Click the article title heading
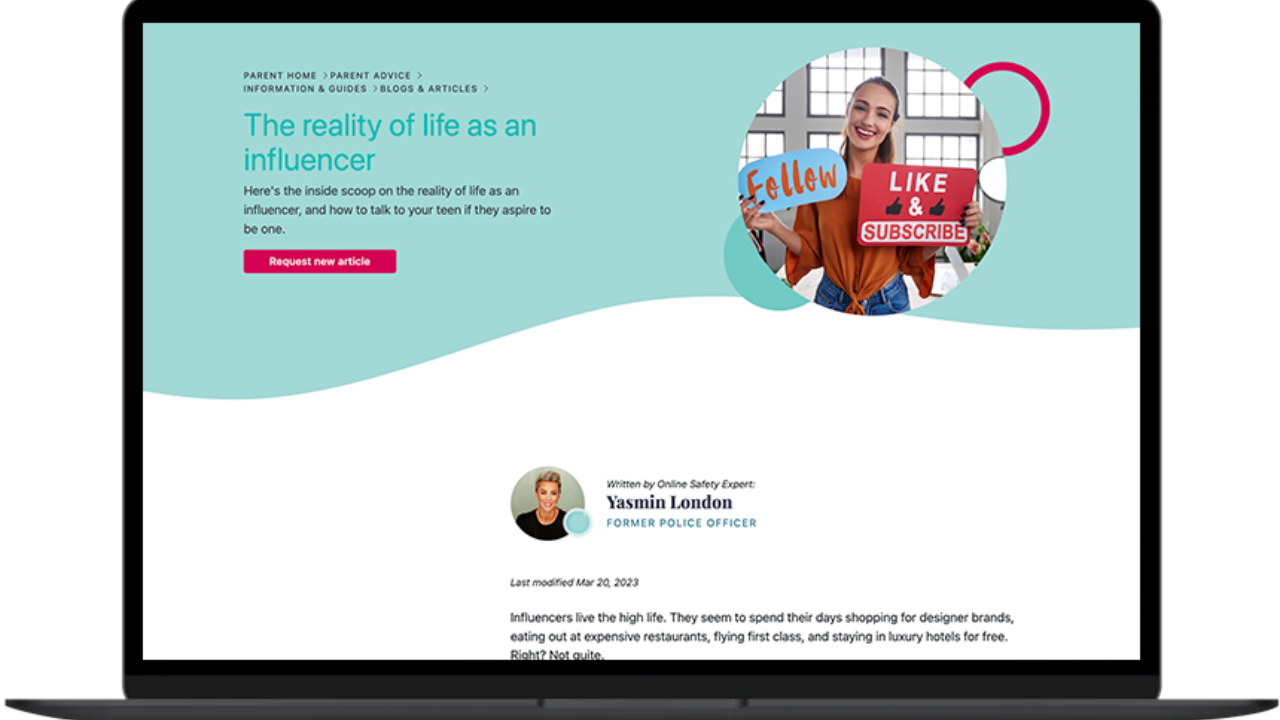The image size is (1280, 720). coord(390,142)
